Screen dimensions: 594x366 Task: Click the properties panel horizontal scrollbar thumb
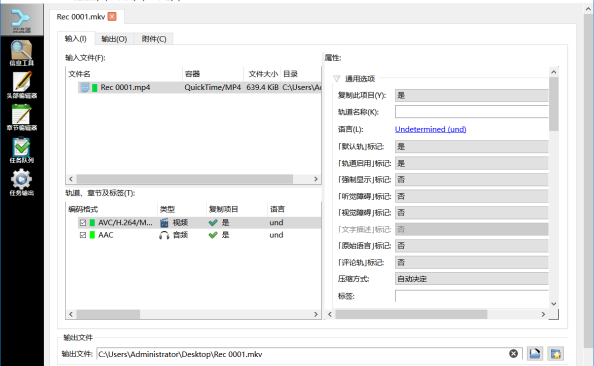point(411,314)
